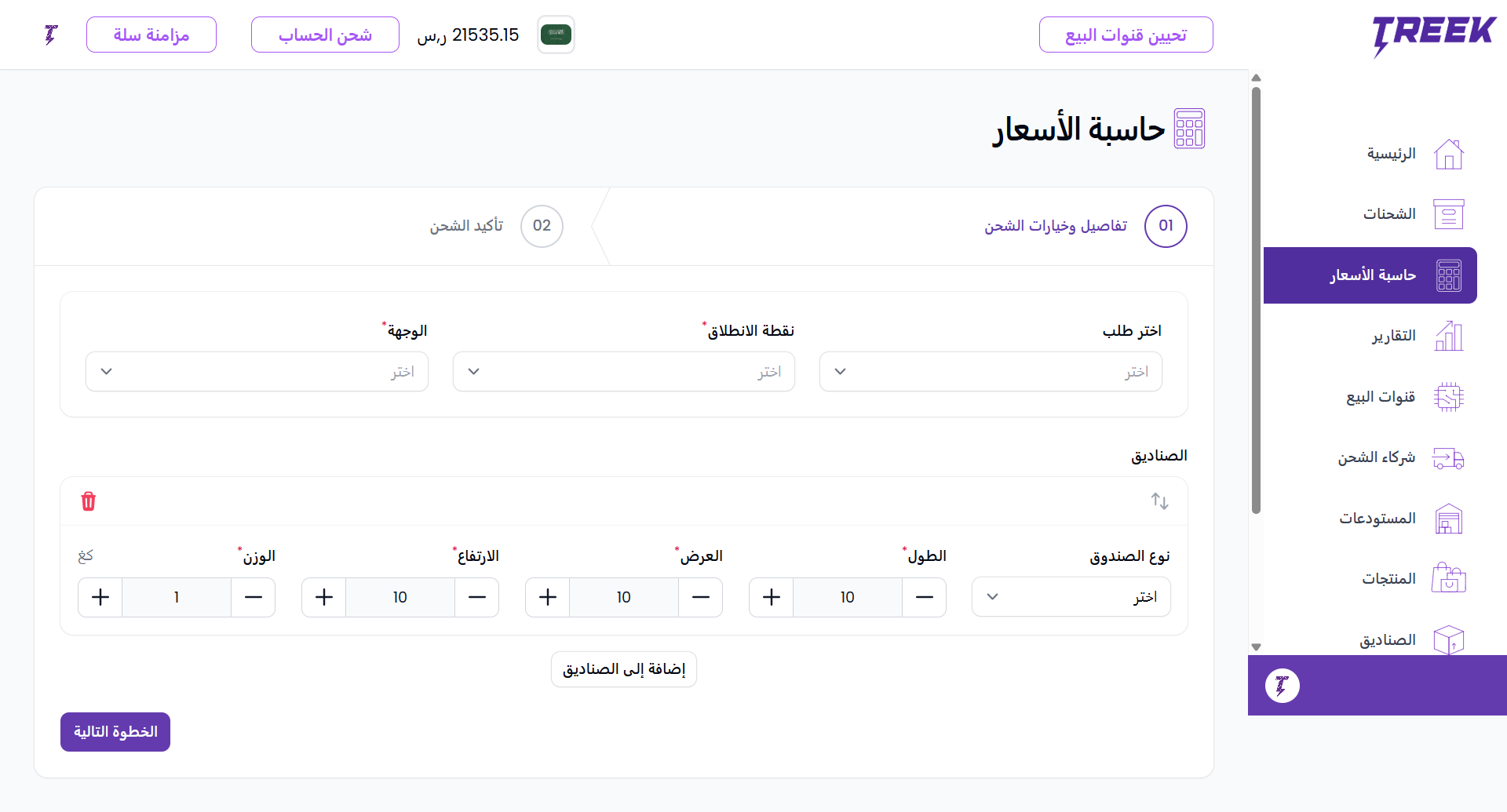Image resolution: width=1507 pixels, height=812 pixels.
Task: Increase الوزن weight with plus button
Action: (100, 598)
